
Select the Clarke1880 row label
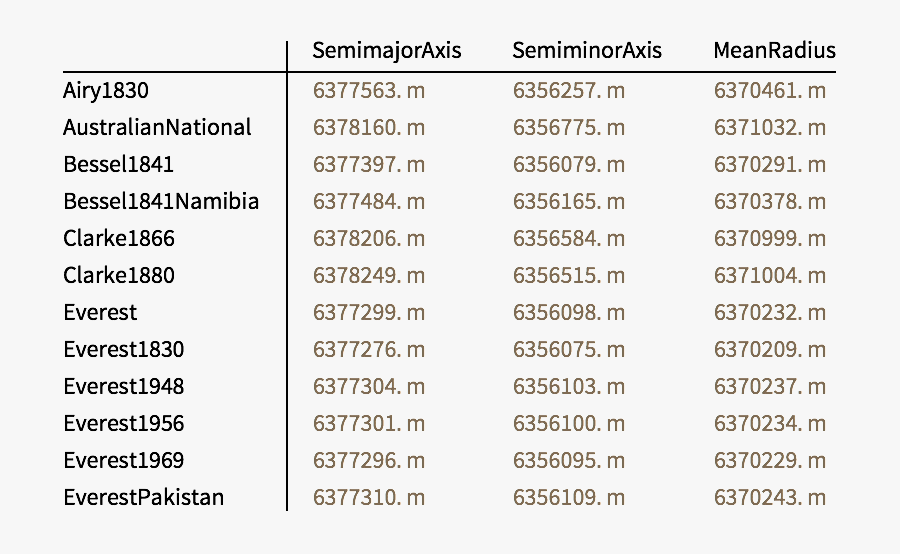(x=118, y=275)
